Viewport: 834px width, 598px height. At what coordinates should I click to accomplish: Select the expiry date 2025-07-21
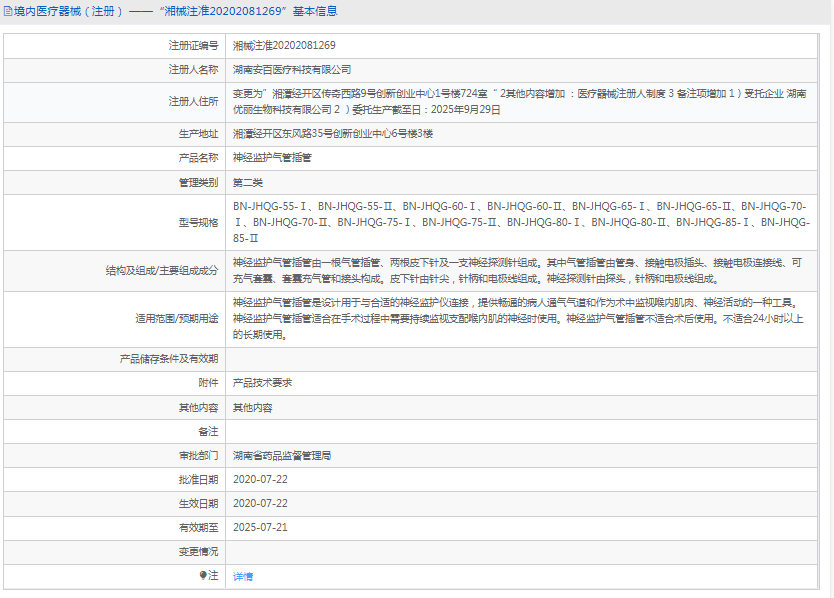(260, 528)
